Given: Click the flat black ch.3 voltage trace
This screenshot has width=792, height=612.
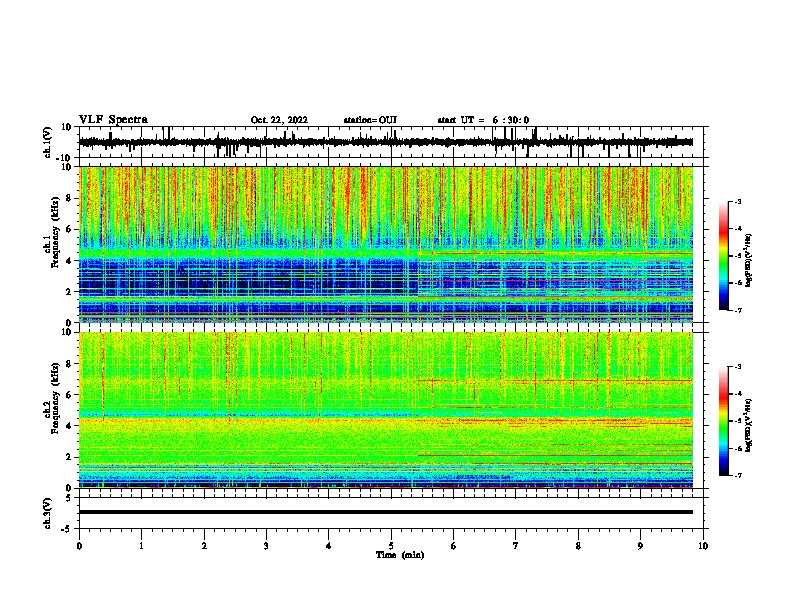Looking at the screenshot, I should pyautogui.click(x=386, y=512).
